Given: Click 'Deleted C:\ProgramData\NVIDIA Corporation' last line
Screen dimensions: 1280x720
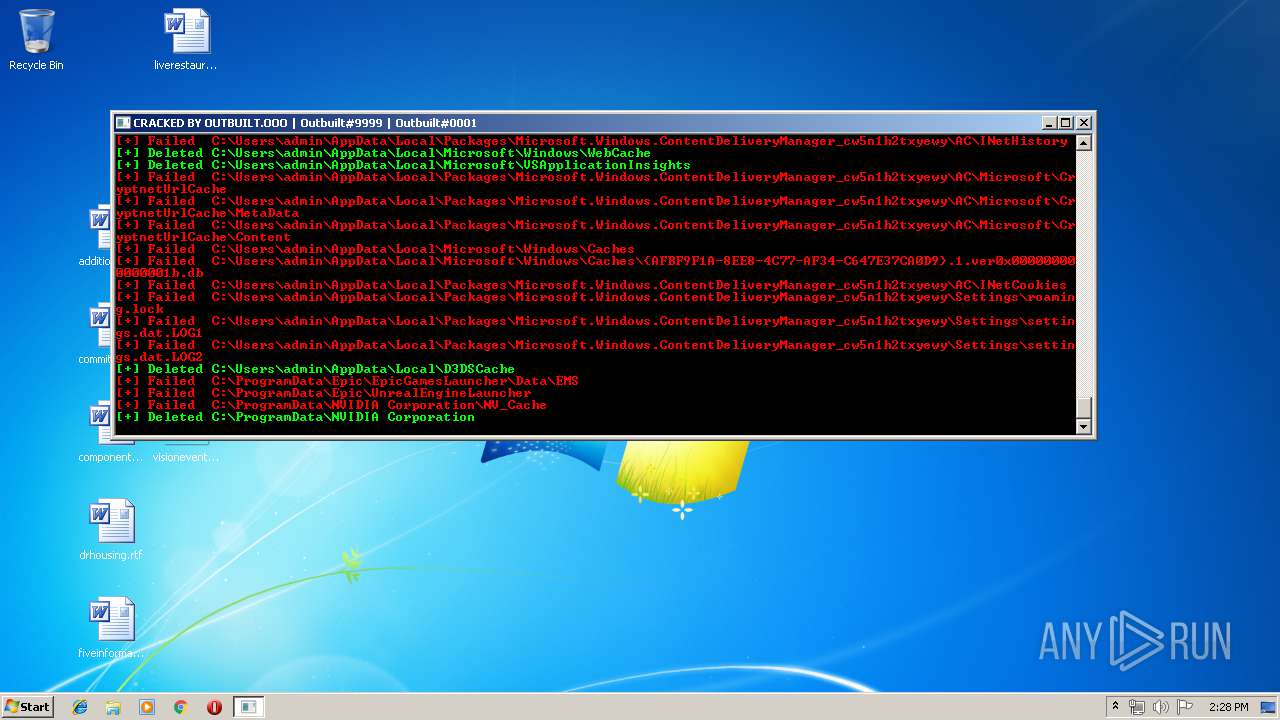Looking at the screenshot, I should click(295, 417).
